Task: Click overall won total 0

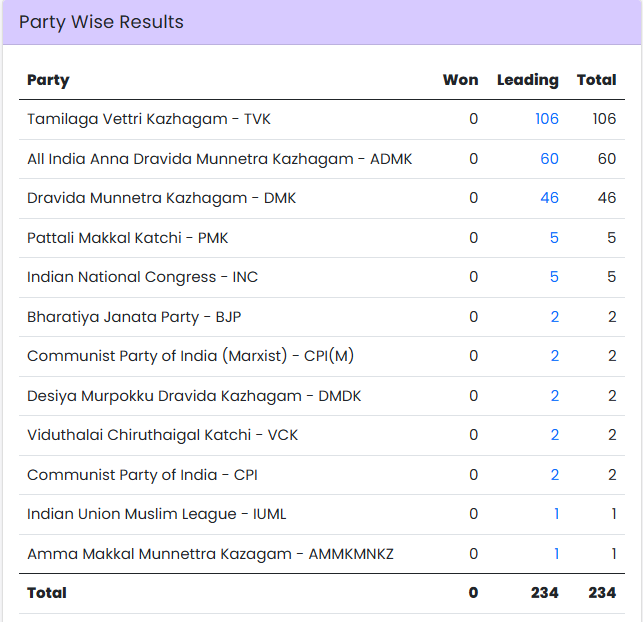Action: click(474, 593)
